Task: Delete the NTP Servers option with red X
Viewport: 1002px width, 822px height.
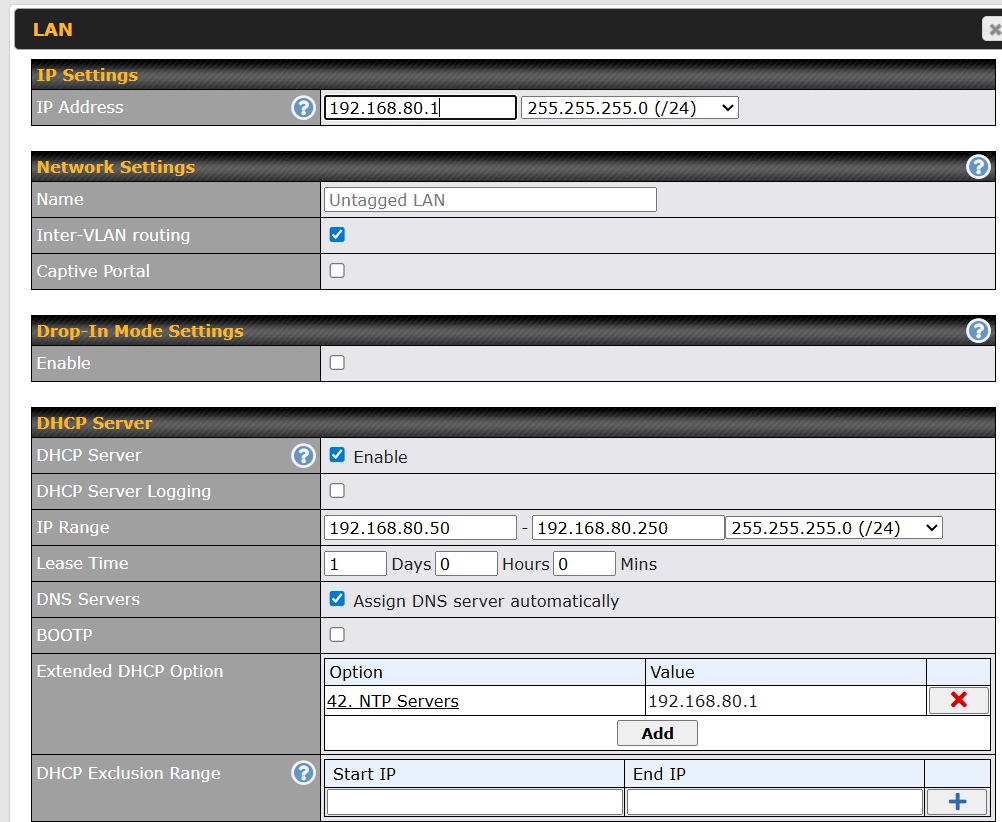Action: coord(958,700)
